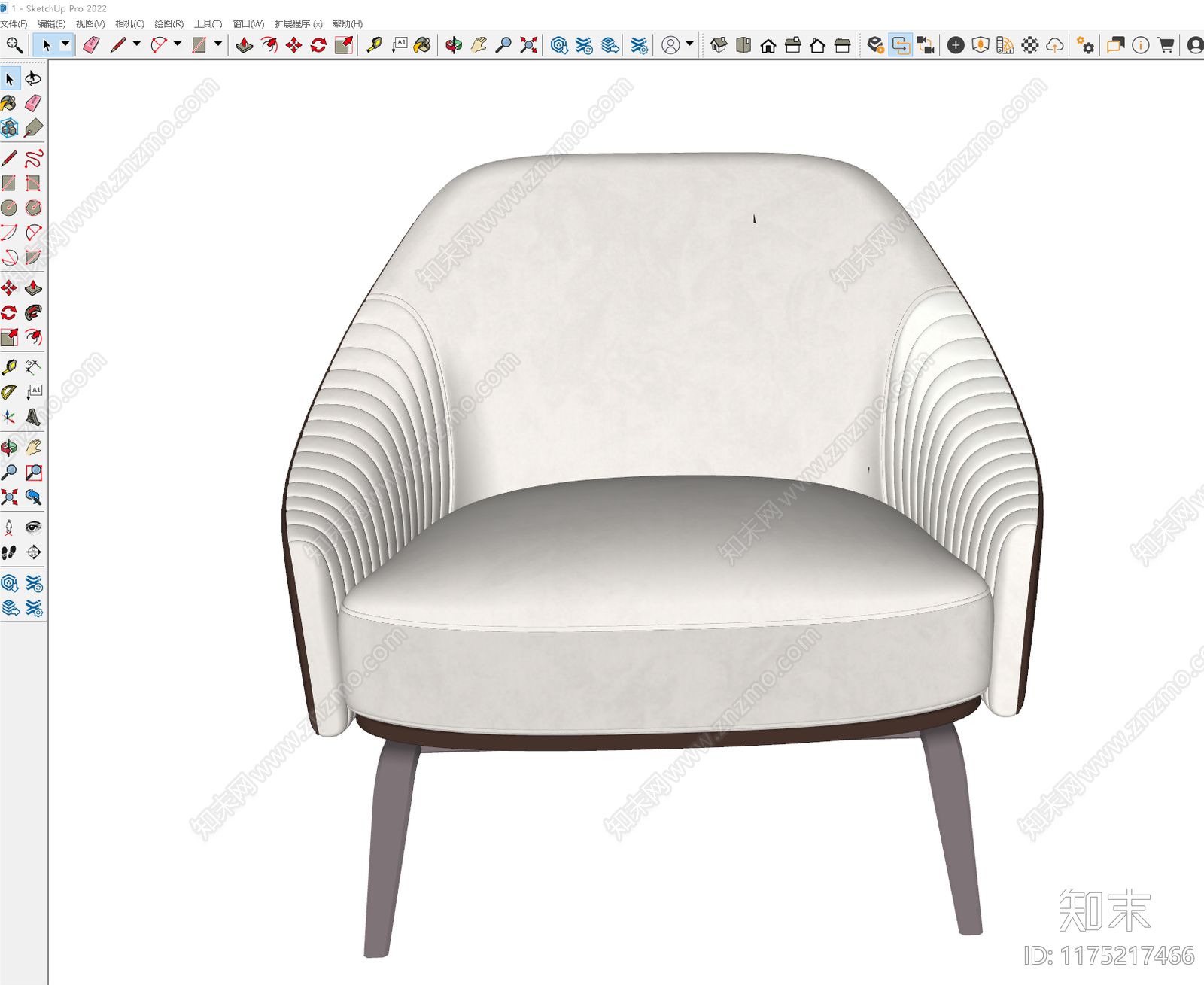Activate the Circle tool
Screen dimensions: 1204x985
(x=9, y=208)
